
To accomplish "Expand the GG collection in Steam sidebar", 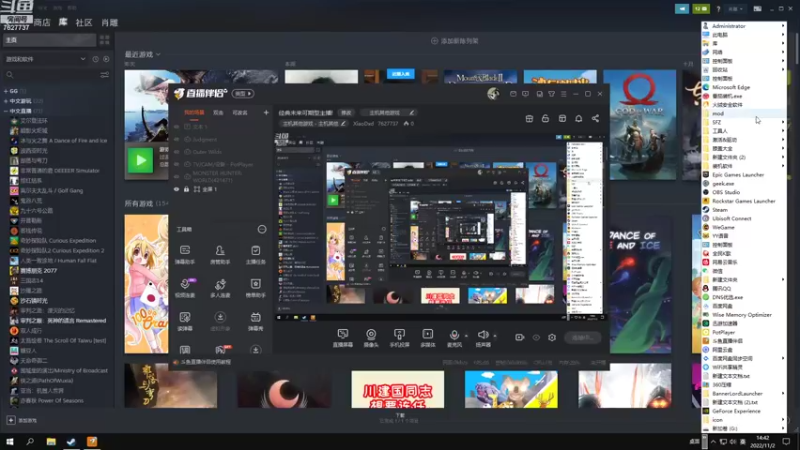I will click(x=6, y=91).
